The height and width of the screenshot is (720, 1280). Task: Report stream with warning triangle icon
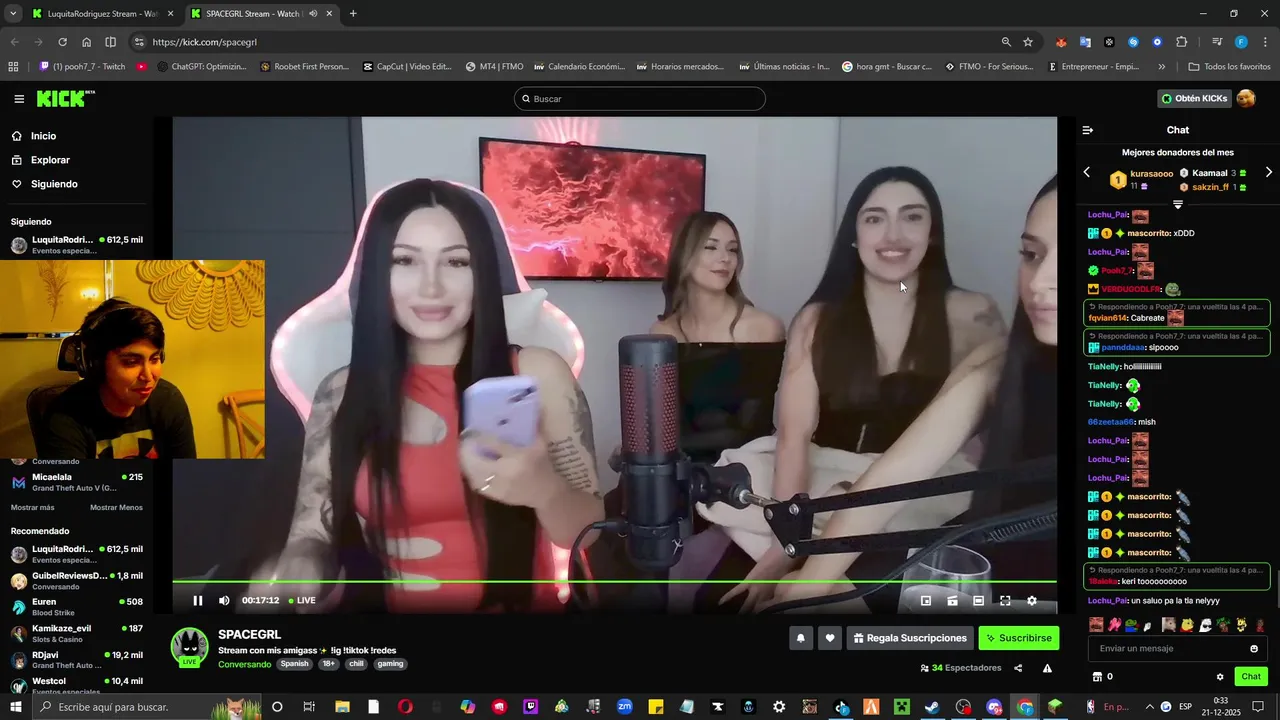(x=1047, y=668)
